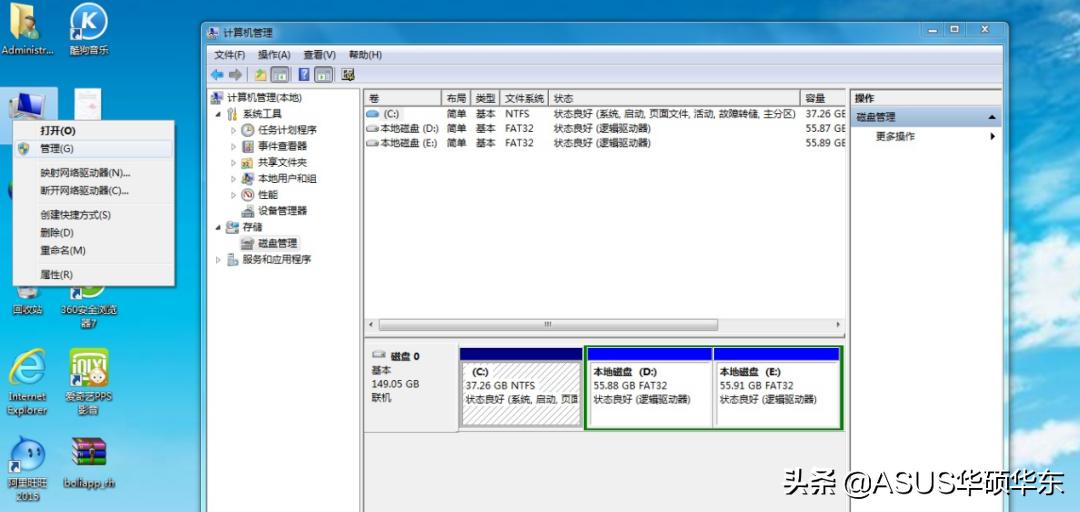Viewport: 1080px width, 512px height.
Task: Expand the 共享文件夹 node arrow
Action: pos(233,163)
